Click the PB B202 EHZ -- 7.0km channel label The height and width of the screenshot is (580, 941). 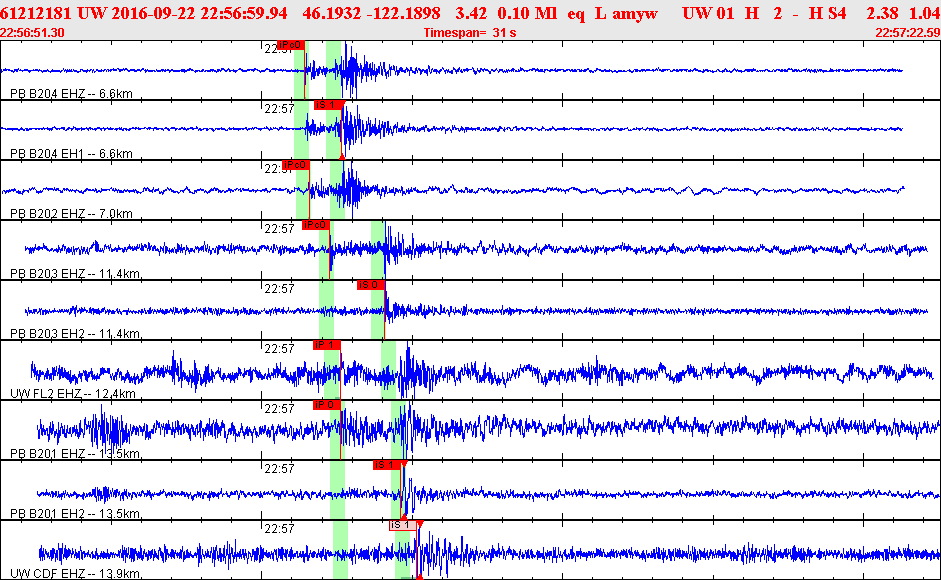[71, 214]
